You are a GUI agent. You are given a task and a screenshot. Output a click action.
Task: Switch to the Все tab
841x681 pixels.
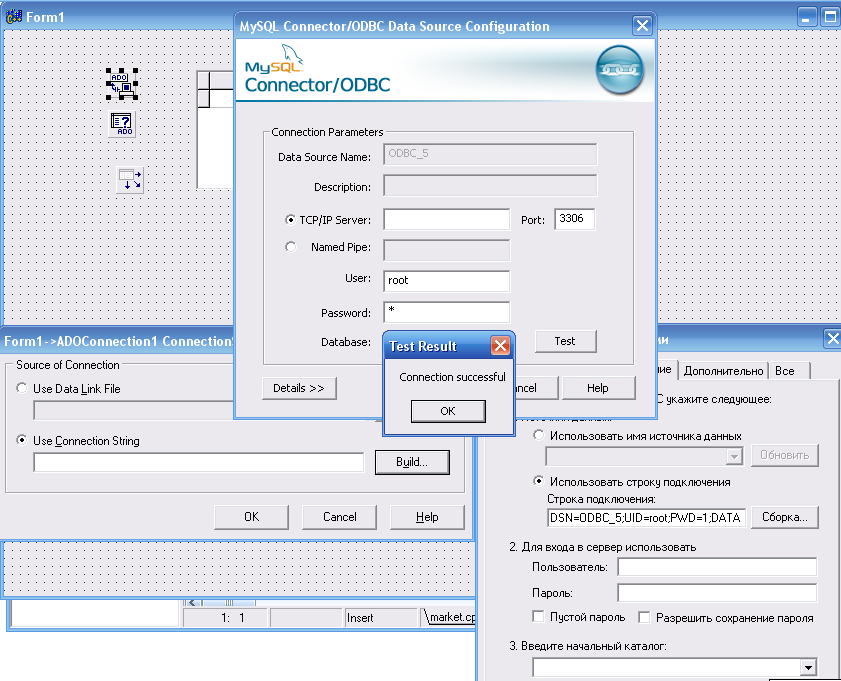click(788, 371)
